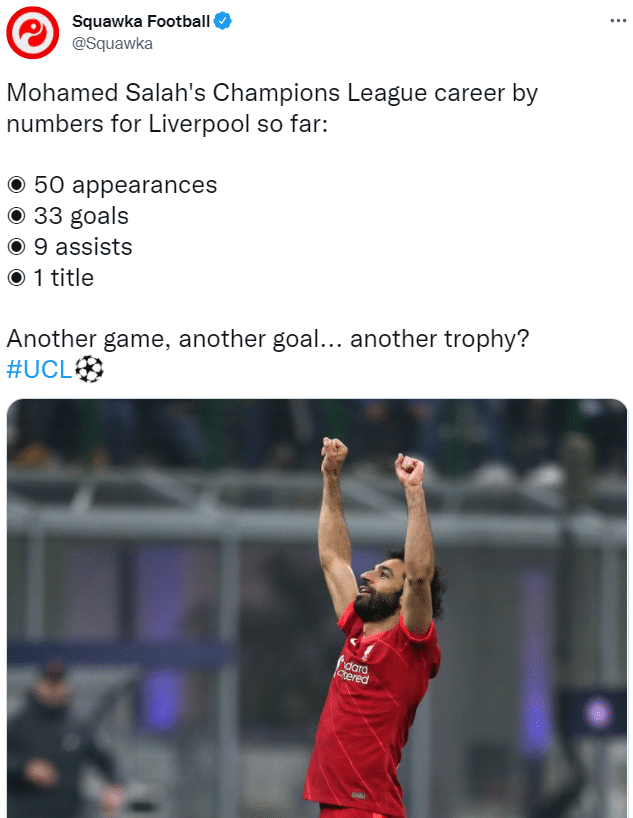This screenshot has width=633, height=818.
Task: Click the sponsor logo on Salah's red shirt
Action: click(352, 671)
